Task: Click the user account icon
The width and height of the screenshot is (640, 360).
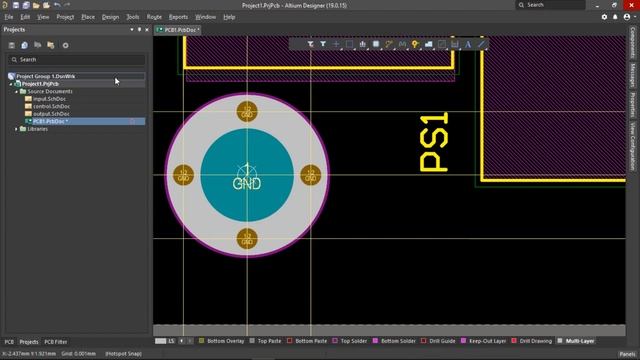Action: (627, 17)
